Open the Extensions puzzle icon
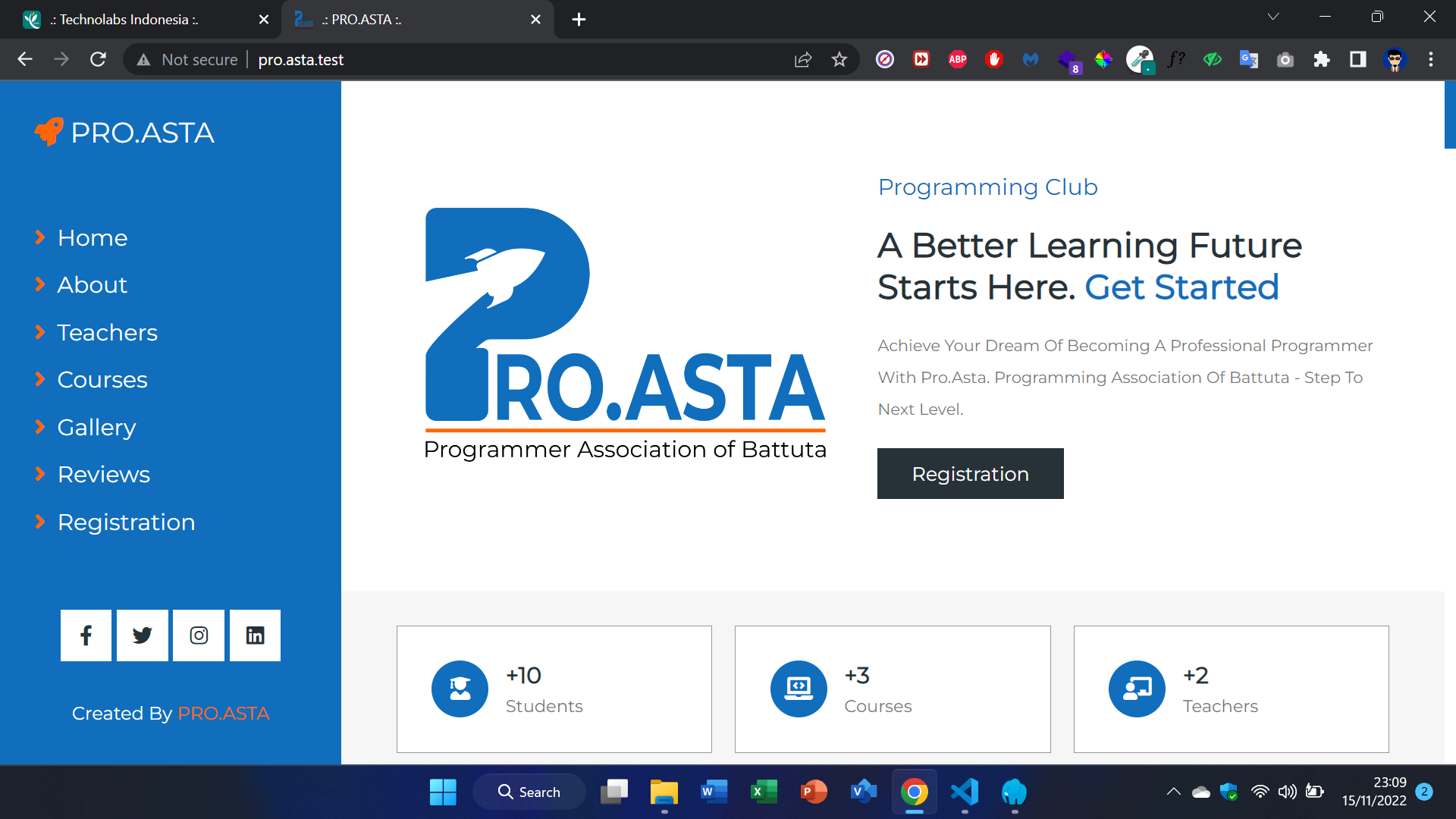Screen dimensions: 1456x819 [1322, 59]
